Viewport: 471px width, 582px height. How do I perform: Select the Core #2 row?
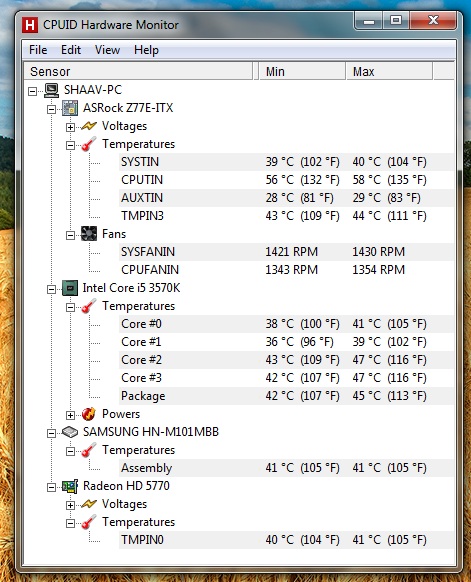tap(286, 360)
